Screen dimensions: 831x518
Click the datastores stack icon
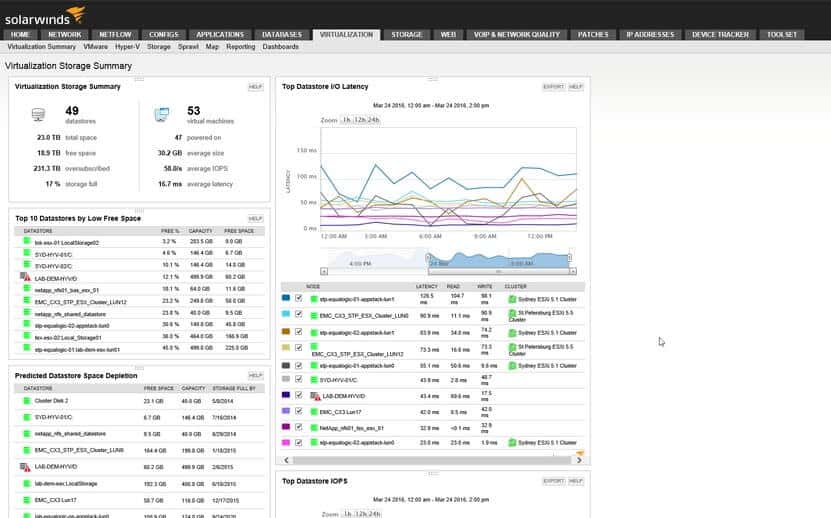point(38,115)
